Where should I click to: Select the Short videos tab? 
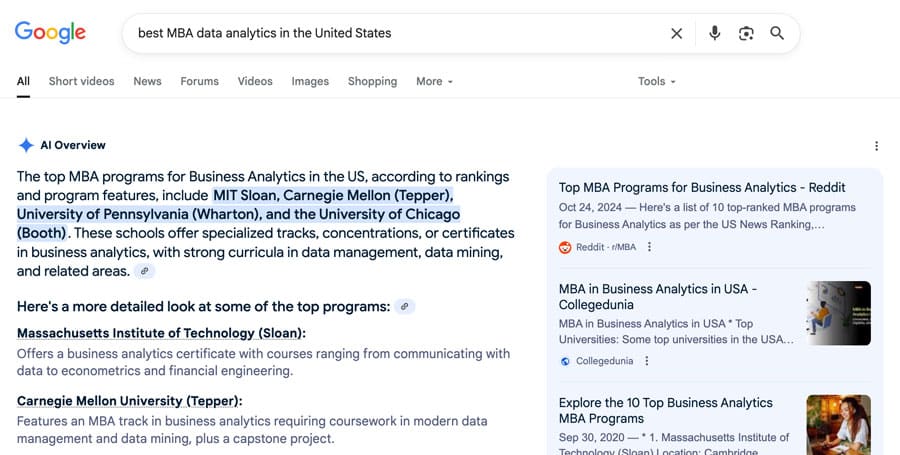click(82, 81)
